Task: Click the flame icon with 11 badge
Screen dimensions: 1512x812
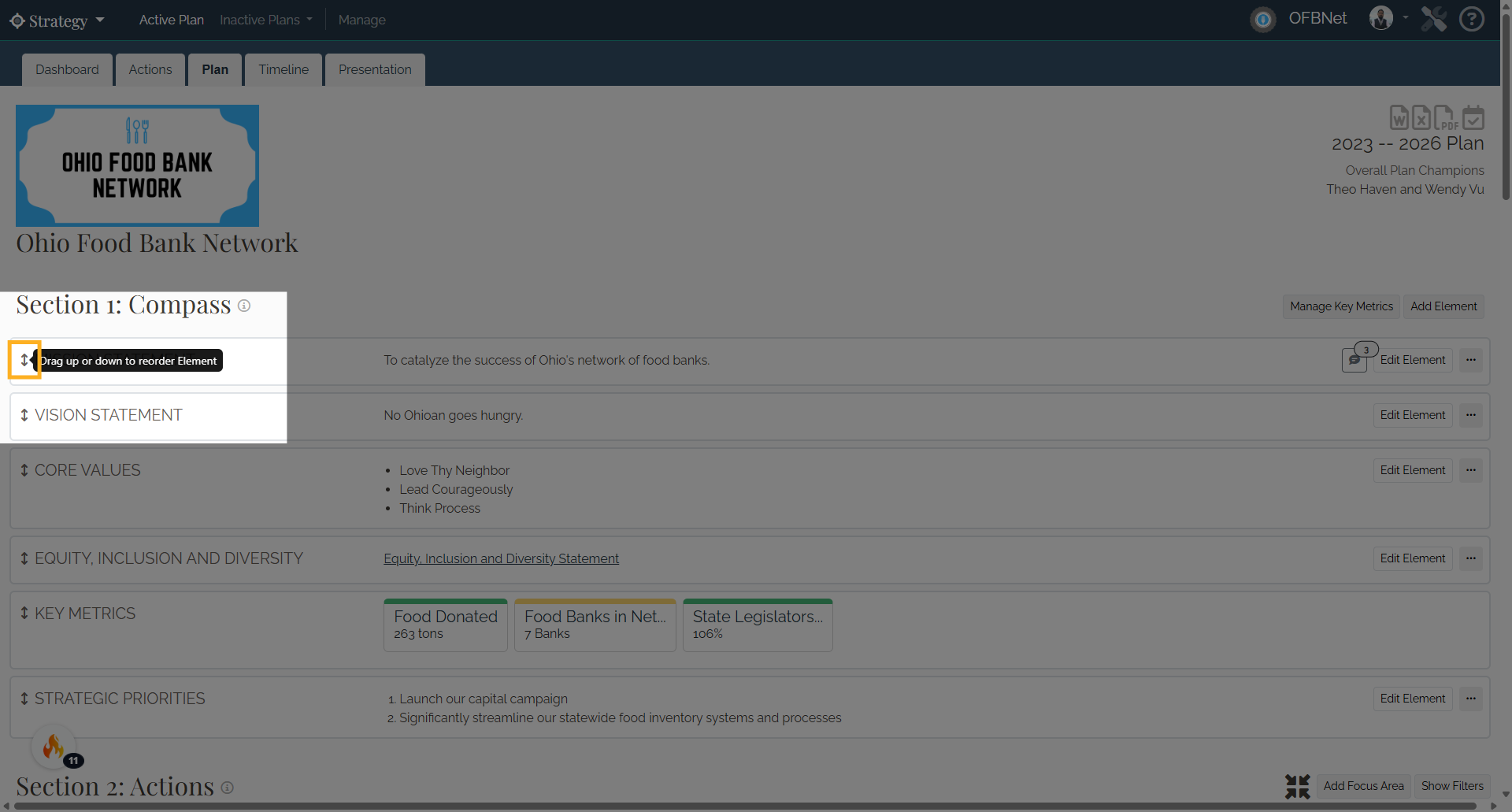Action: point(54,747)
